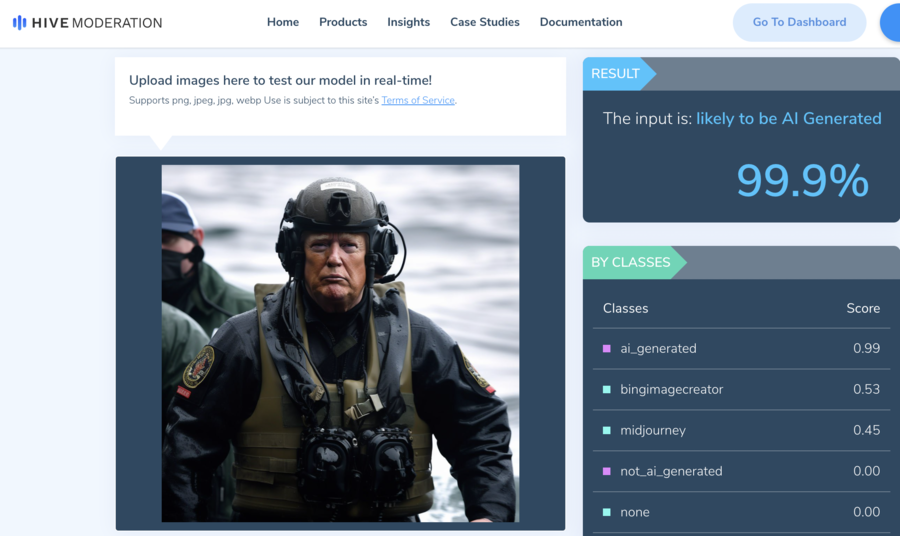
Task: Click the blue button beside Go To Dashboard
Action: coord(890,22)
